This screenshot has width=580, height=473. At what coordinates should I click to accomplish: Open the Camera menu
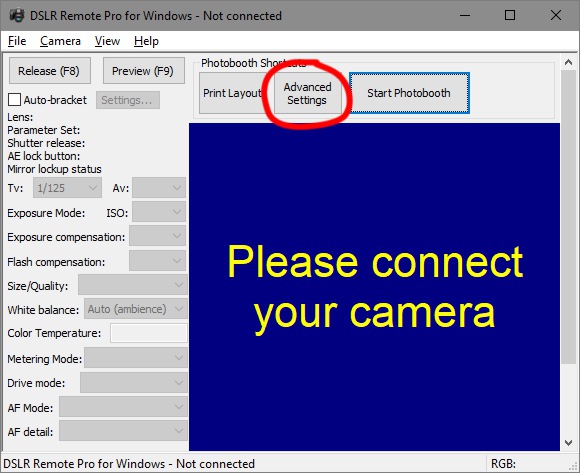pos(60,41)
